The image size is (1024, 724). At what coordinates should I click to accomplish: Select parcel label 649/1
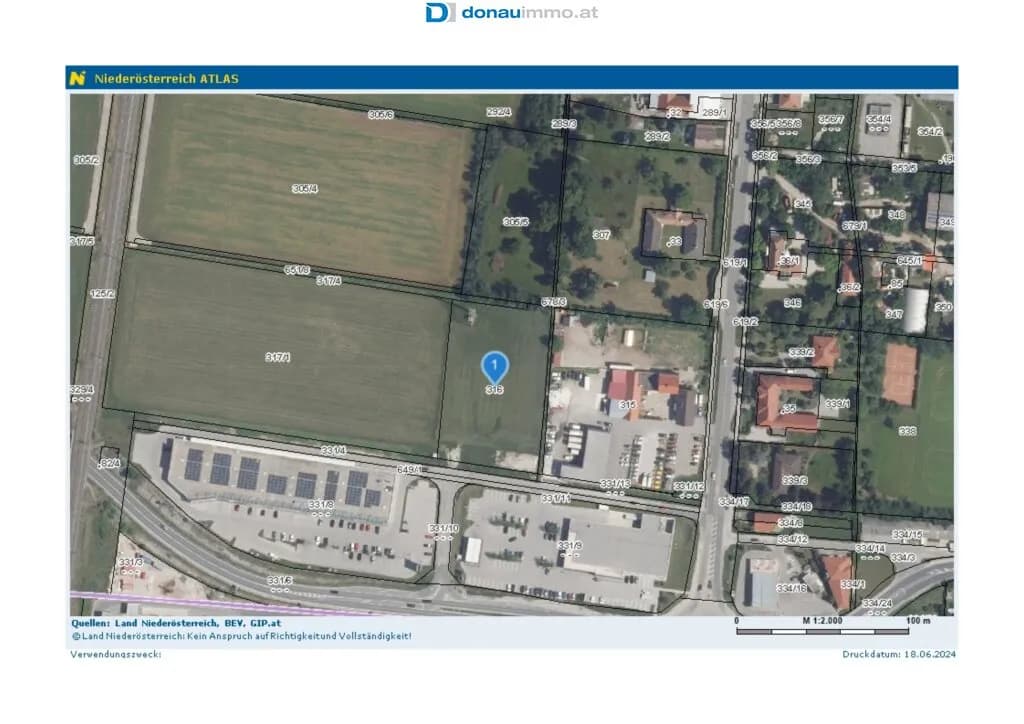(409, 469)
